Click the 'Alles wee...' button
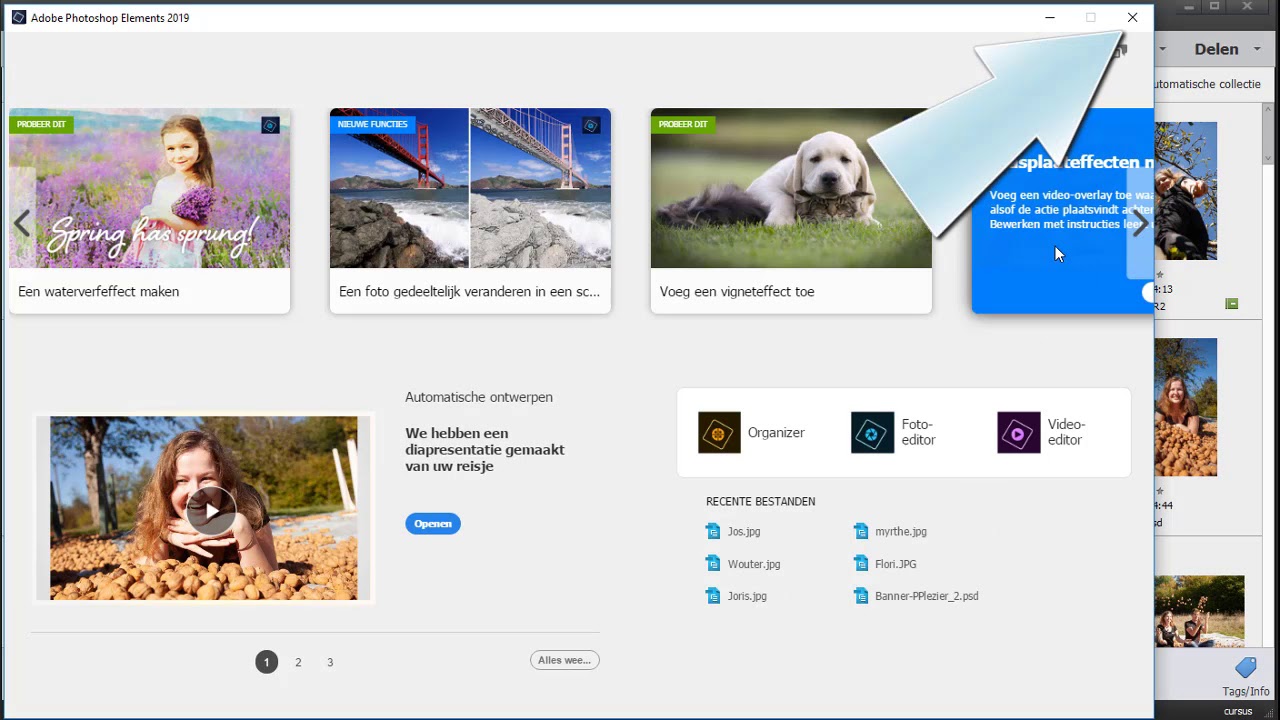The image size is (1280, 720). tap(565, 660)
